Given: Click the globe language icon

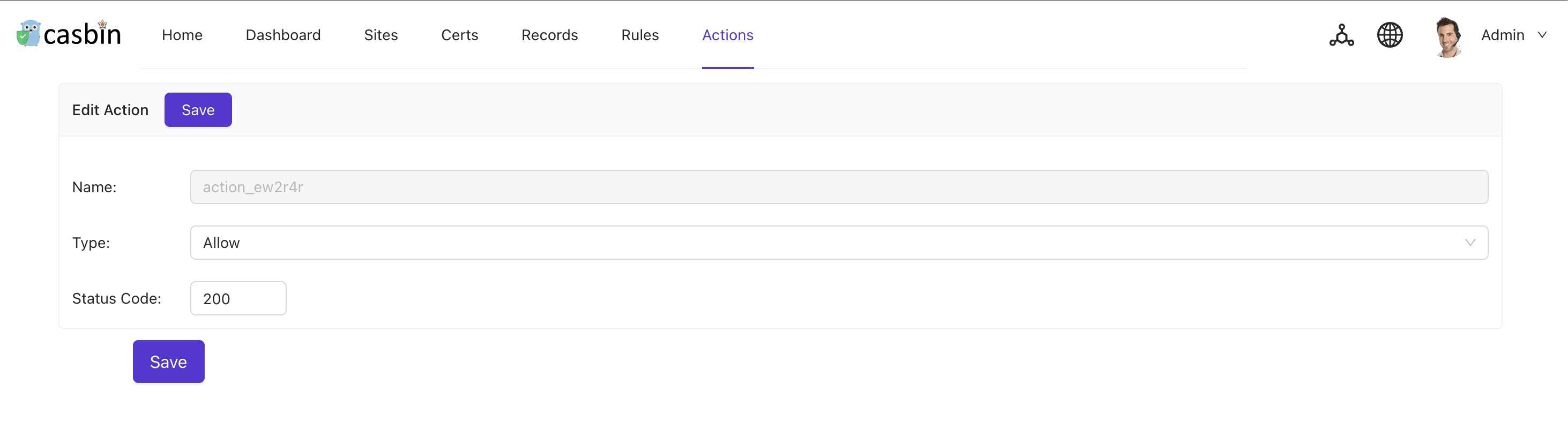Looking at the screenshot, I should 1390,35.
